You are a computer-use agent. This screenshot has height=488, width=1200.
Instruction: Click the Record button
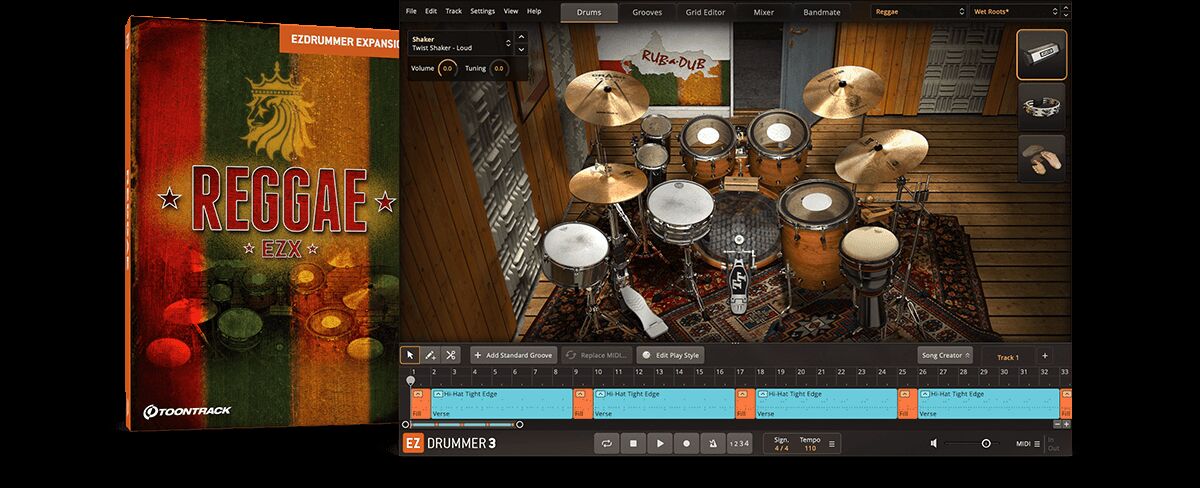coord(686,443)
